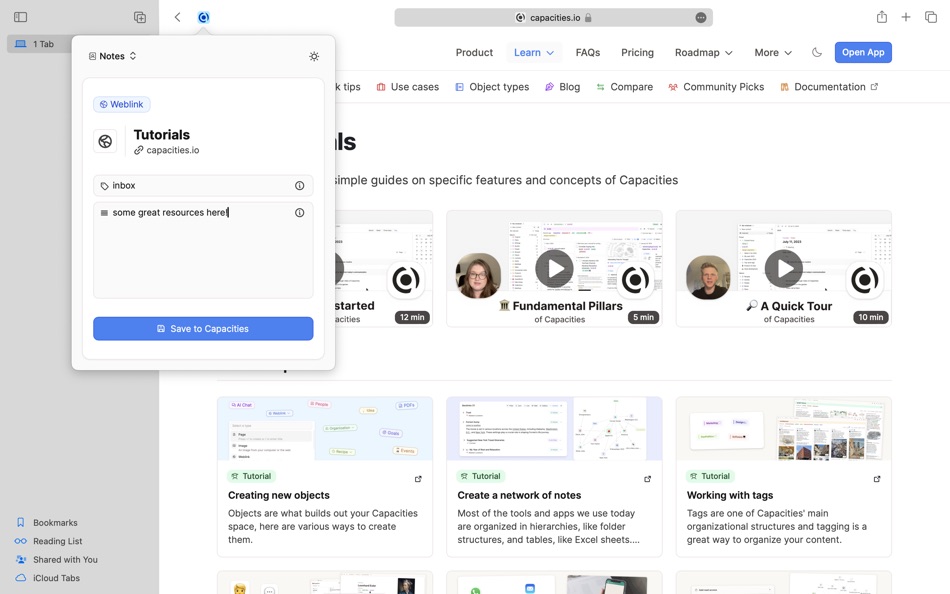Open the Compare tab
This screenshot has width=950, height=594.
[625, 87]
